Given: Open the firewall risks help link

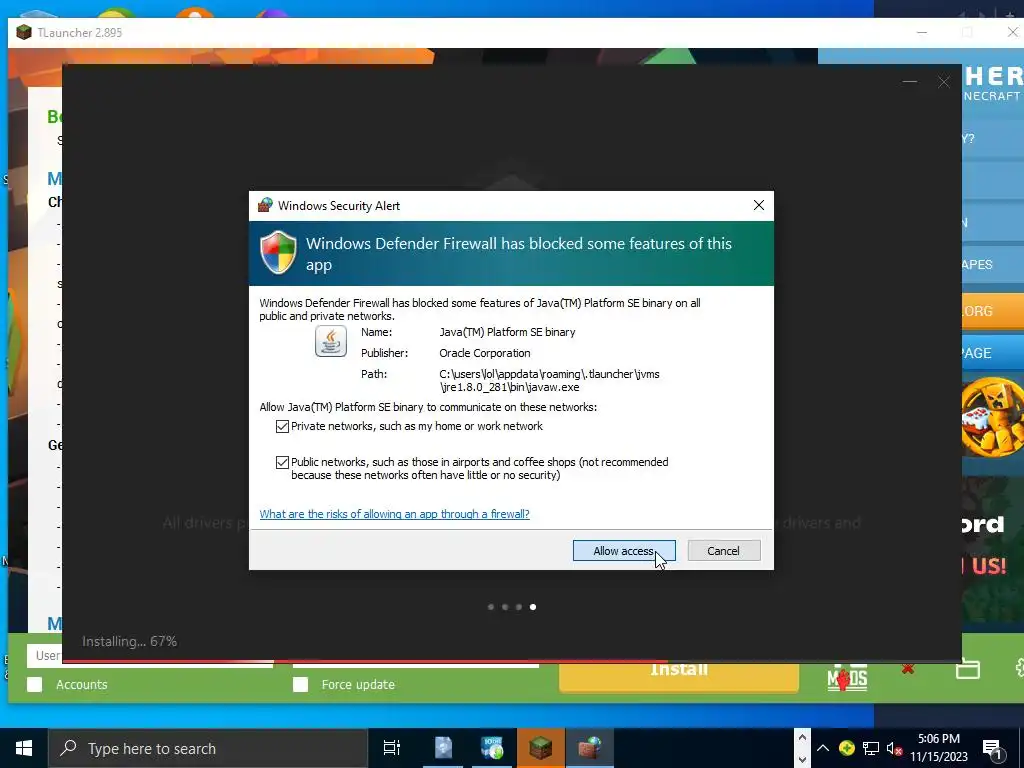Looking at the screenshot, I should tap(394, 514).
